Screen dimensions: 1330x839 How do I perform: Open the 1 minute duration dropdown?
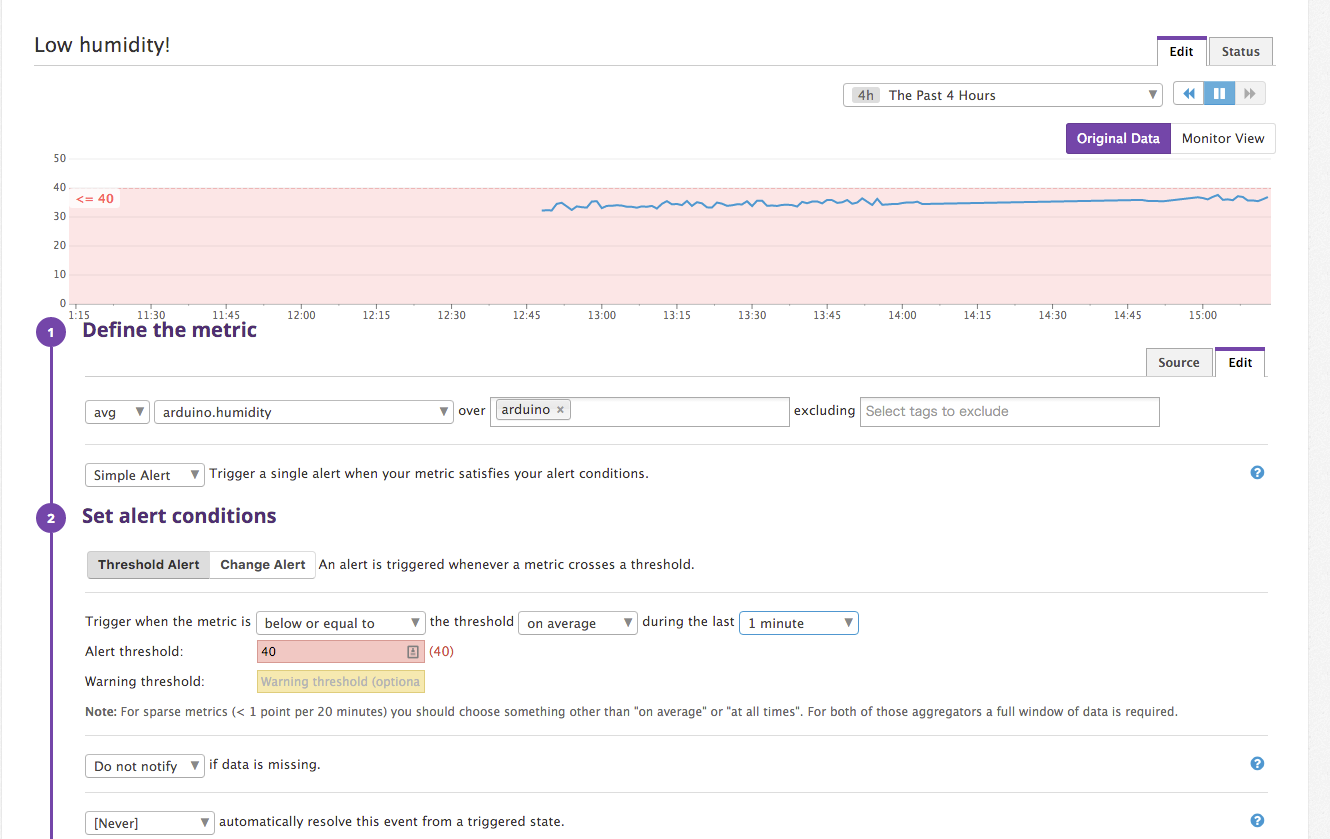tap(798, 623)
